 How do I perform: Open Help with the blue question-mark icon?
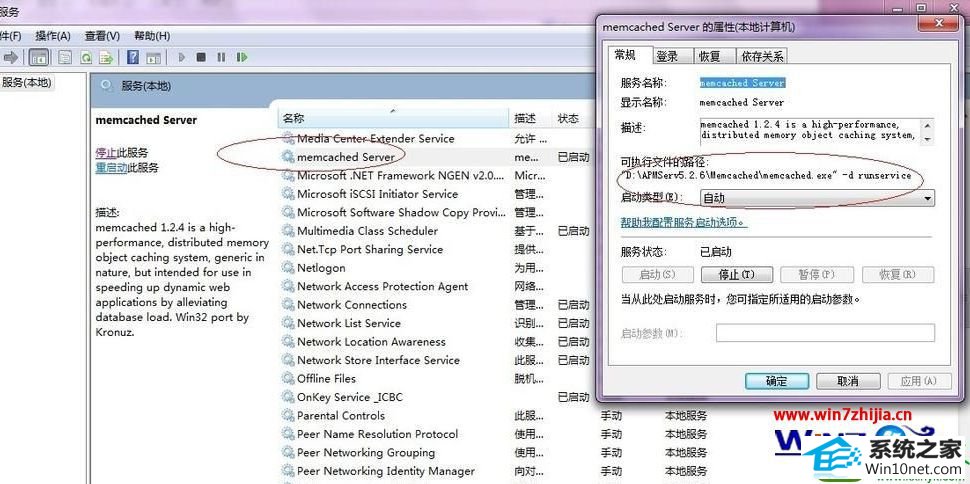(132, 58)
